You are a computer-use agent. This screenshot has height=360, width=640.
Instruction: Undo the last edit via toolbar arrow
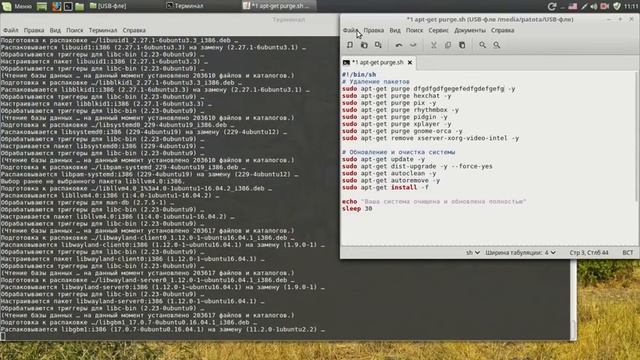pyautogui.click(x=399, y=45)
